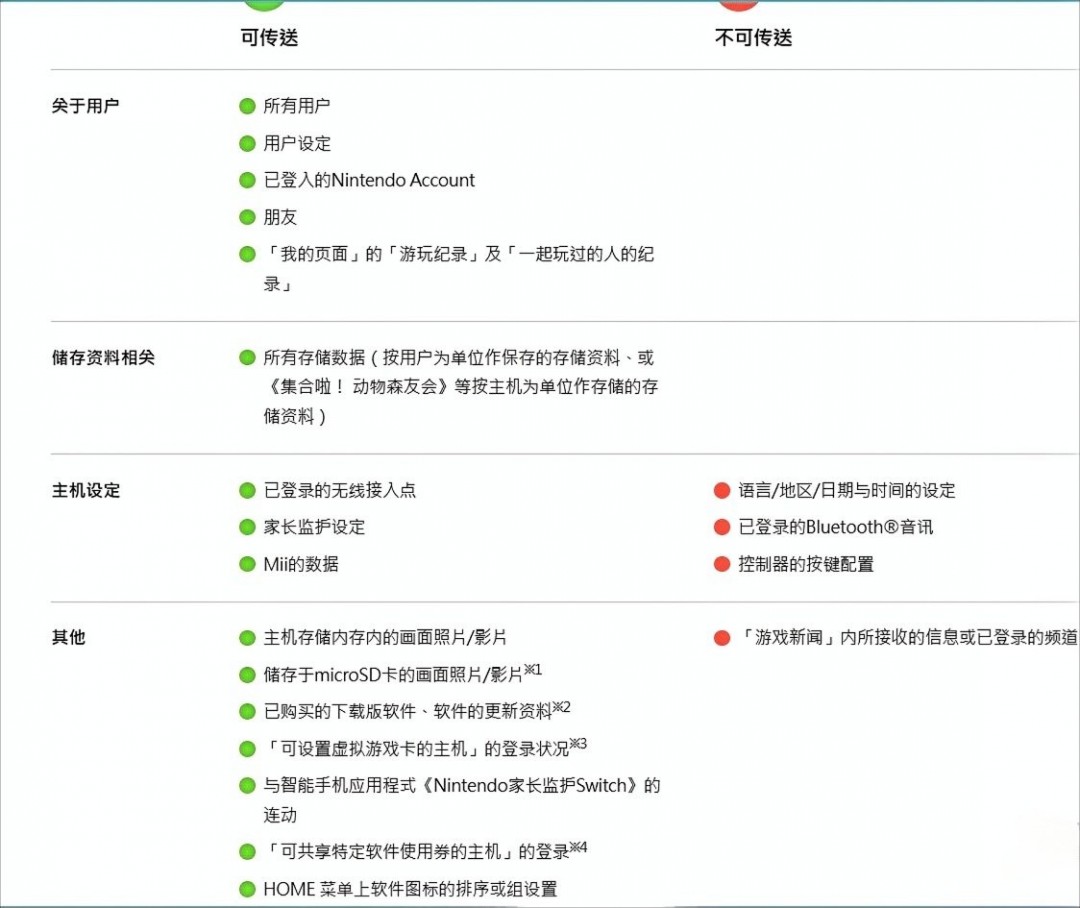
Task: Select the 可传送 column heading
Action: [269, 38]
